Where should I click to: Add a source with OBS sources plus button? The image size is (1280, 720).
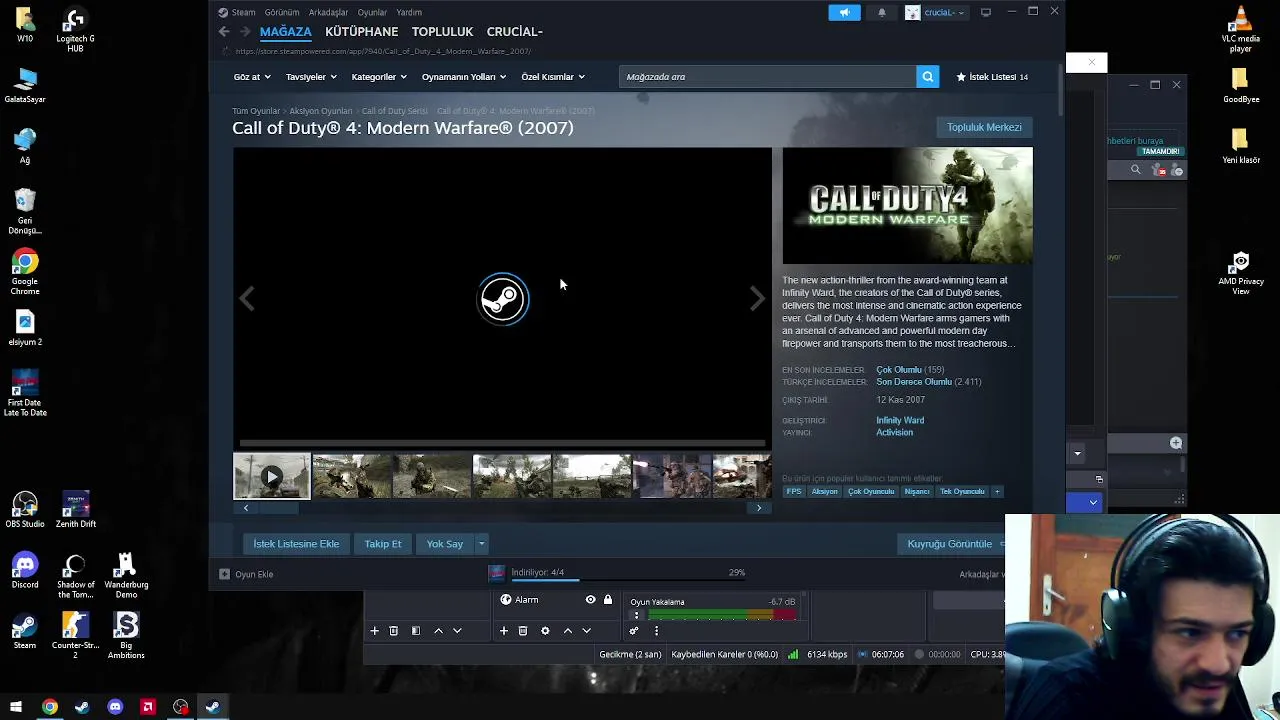click(504, 631)
